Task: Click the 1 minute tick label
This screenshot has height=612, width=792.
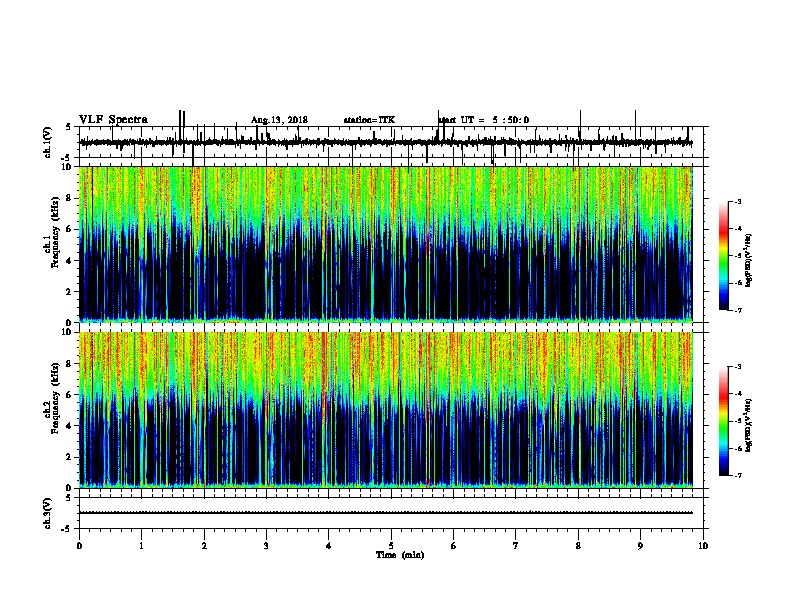Action: (141, 546)
